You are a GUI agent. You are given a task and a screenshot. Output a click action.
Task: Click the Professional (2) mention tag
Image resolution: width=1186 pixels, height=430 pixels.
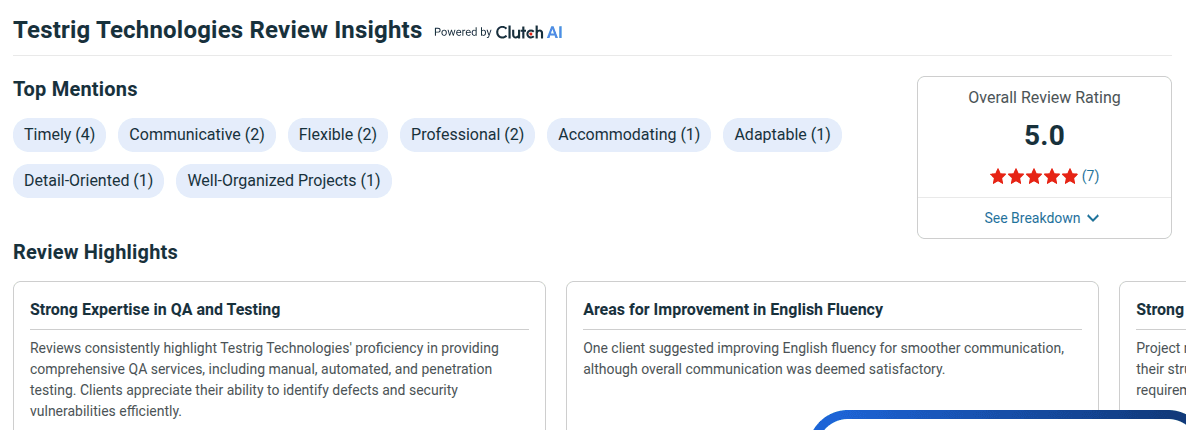[x=467, y=134]
